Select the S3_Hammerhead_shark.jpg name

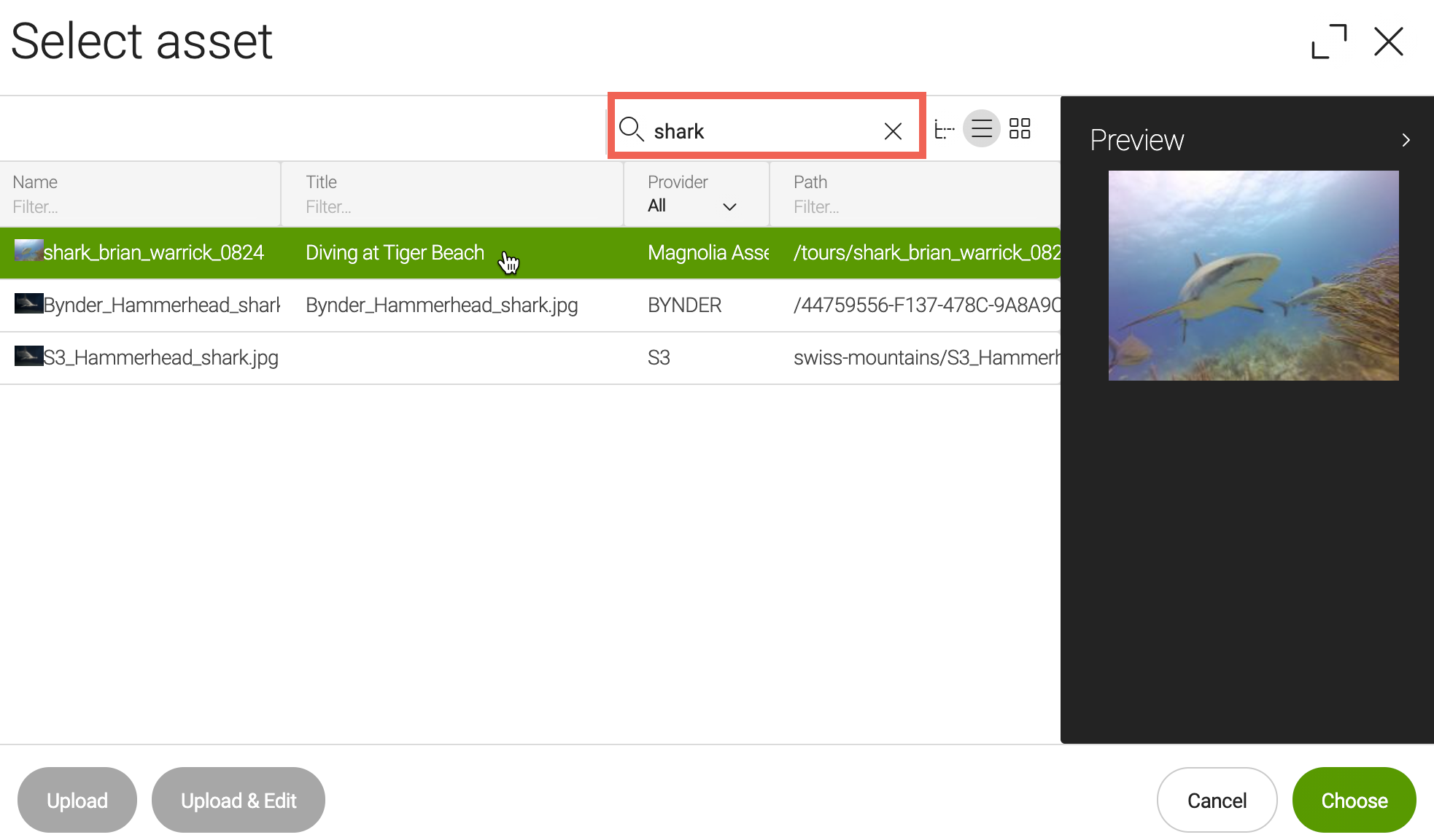(x=160, y=357)
